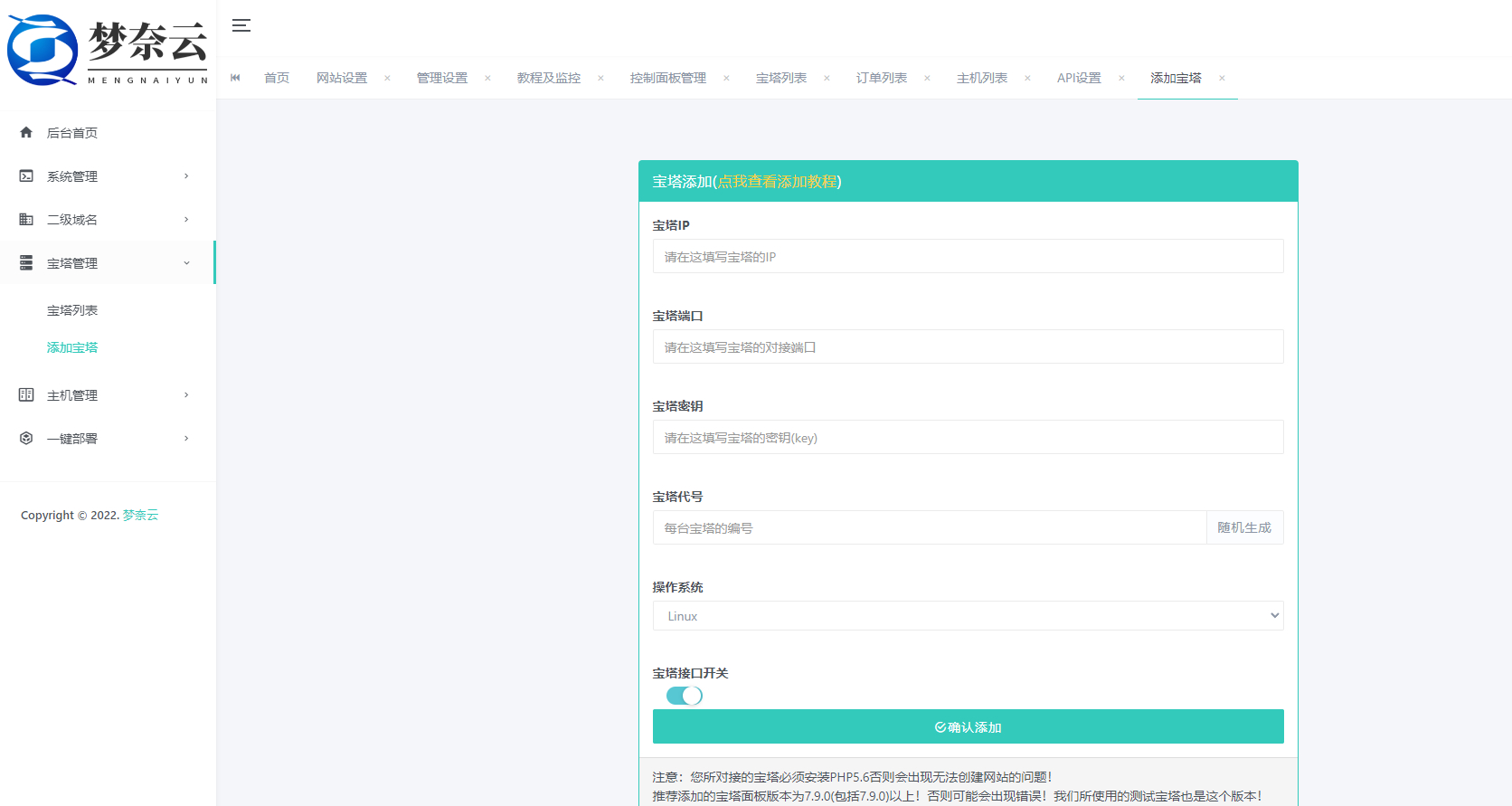
Task: Focus the 宝塔密钥 key input field
Action: [x=968, y=437]
